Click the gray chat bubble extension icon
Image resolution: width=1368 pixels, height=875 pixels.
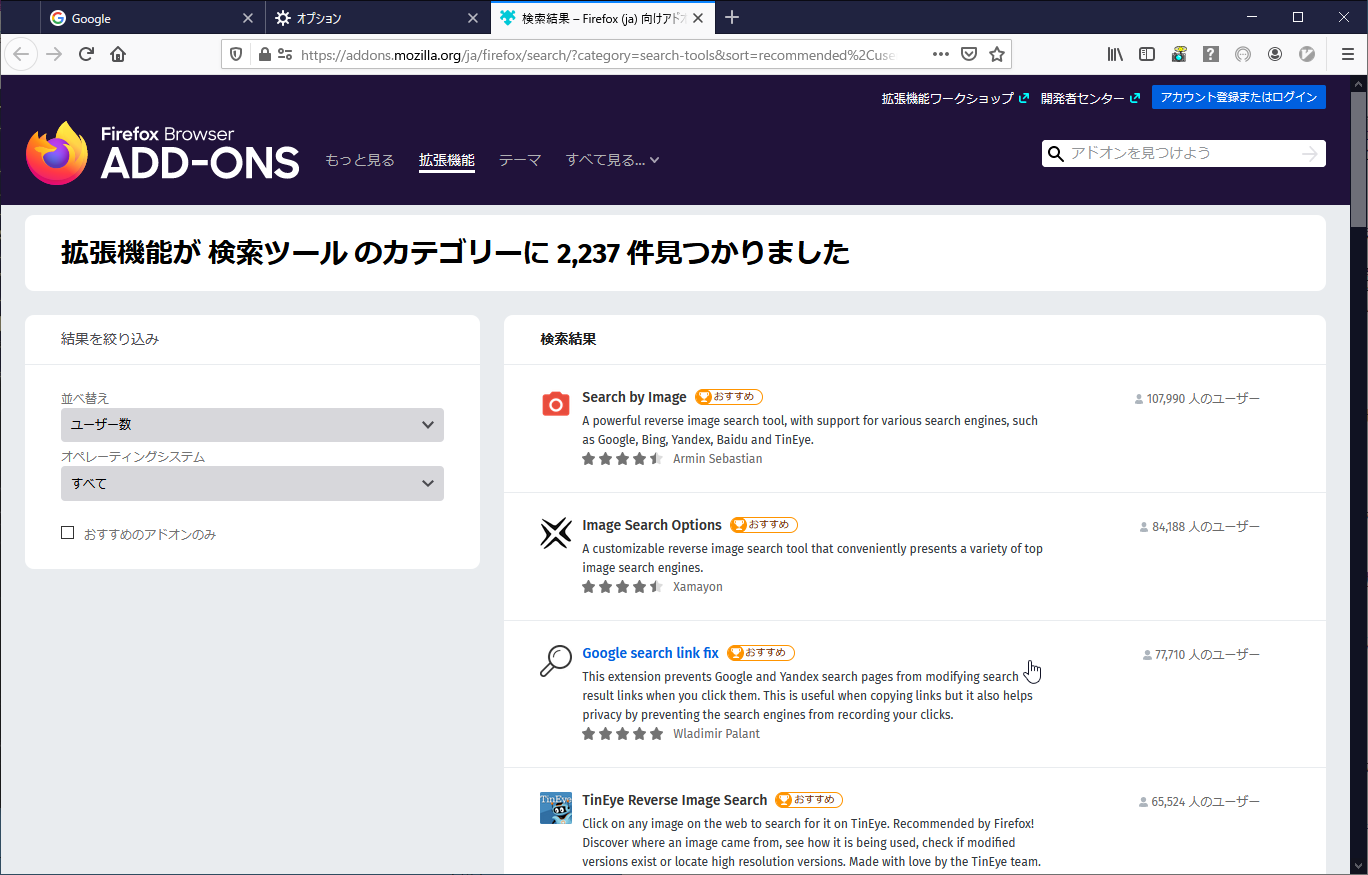1243,54
